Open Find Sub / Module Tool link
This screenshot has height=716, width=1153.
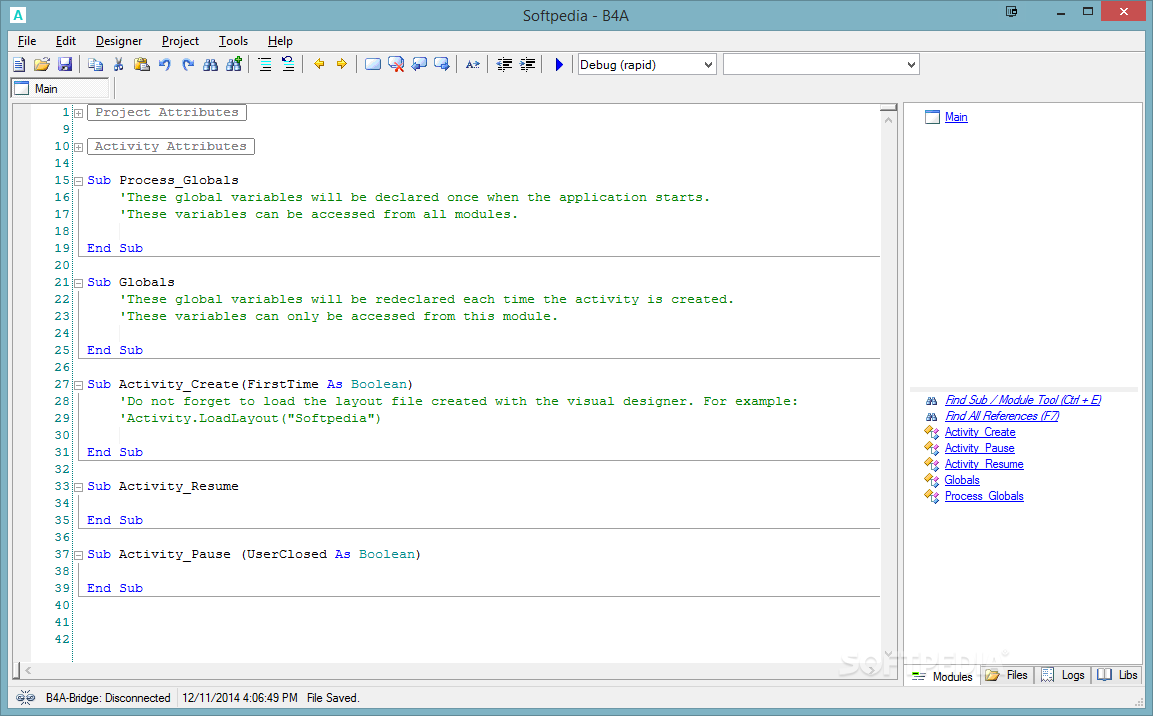pos(1023,400)
